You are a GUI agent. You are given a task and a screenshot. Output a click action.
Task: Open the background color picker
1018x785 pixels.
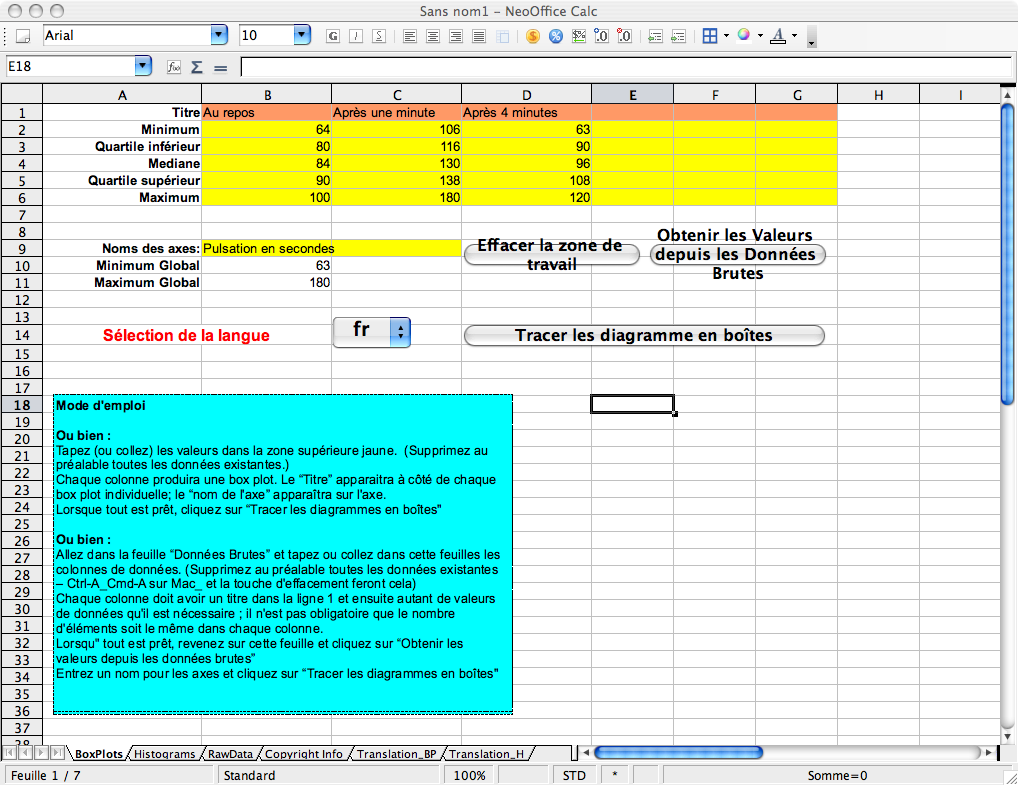pyautogui.click(x=743, y=36)
